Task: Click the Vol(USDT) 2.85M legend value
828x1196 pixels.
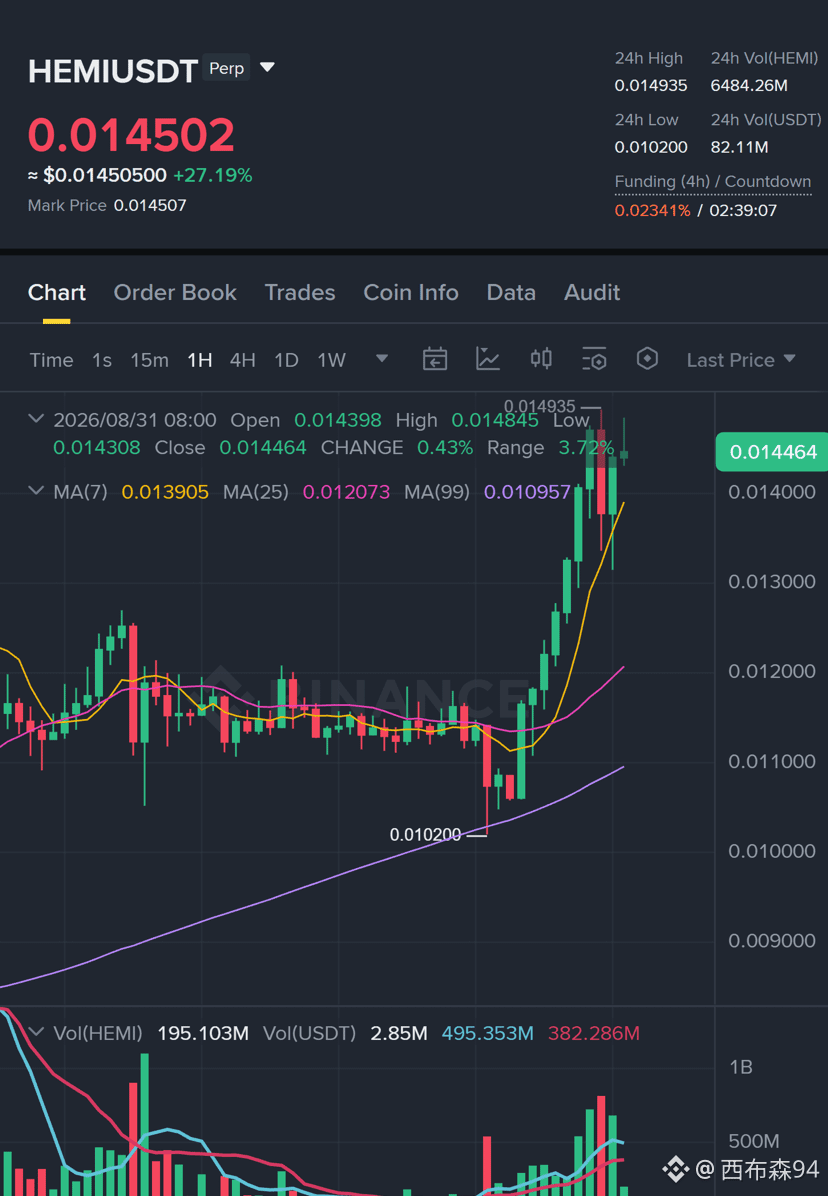Action: point(399,1034)
